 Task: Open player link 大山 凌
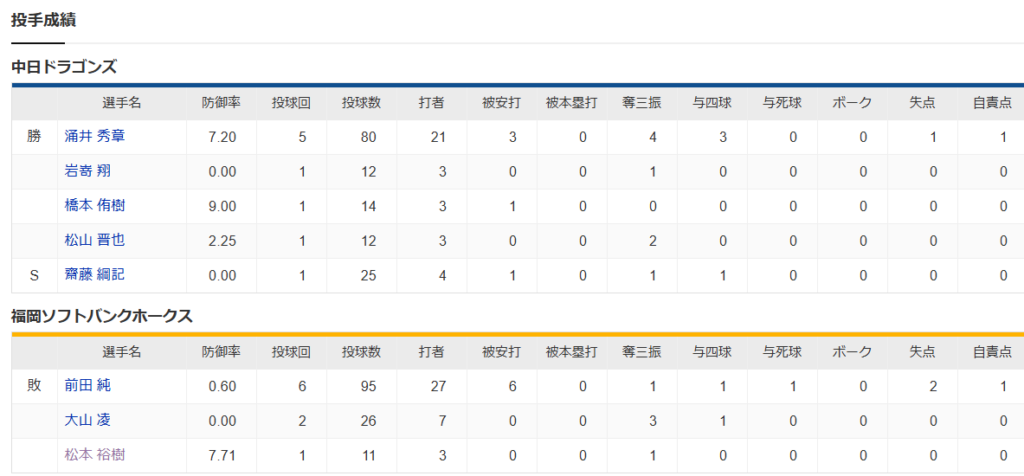88,420
